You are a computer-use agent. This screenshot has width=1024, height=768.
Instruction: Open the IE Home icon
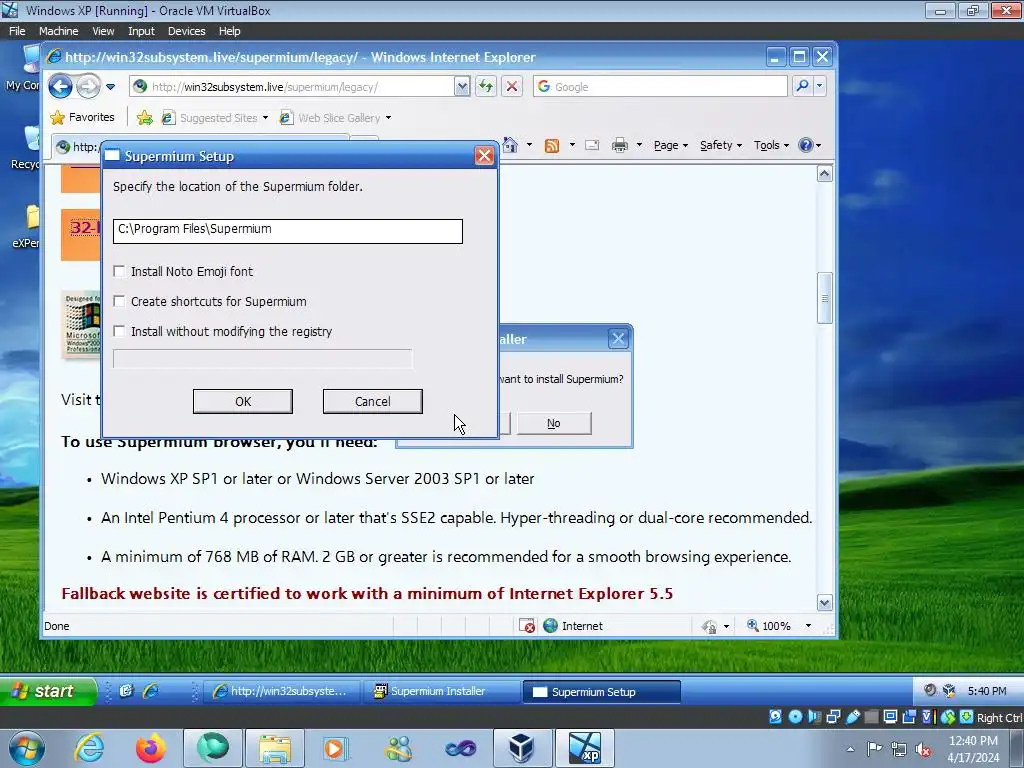[x=510, y=145]
